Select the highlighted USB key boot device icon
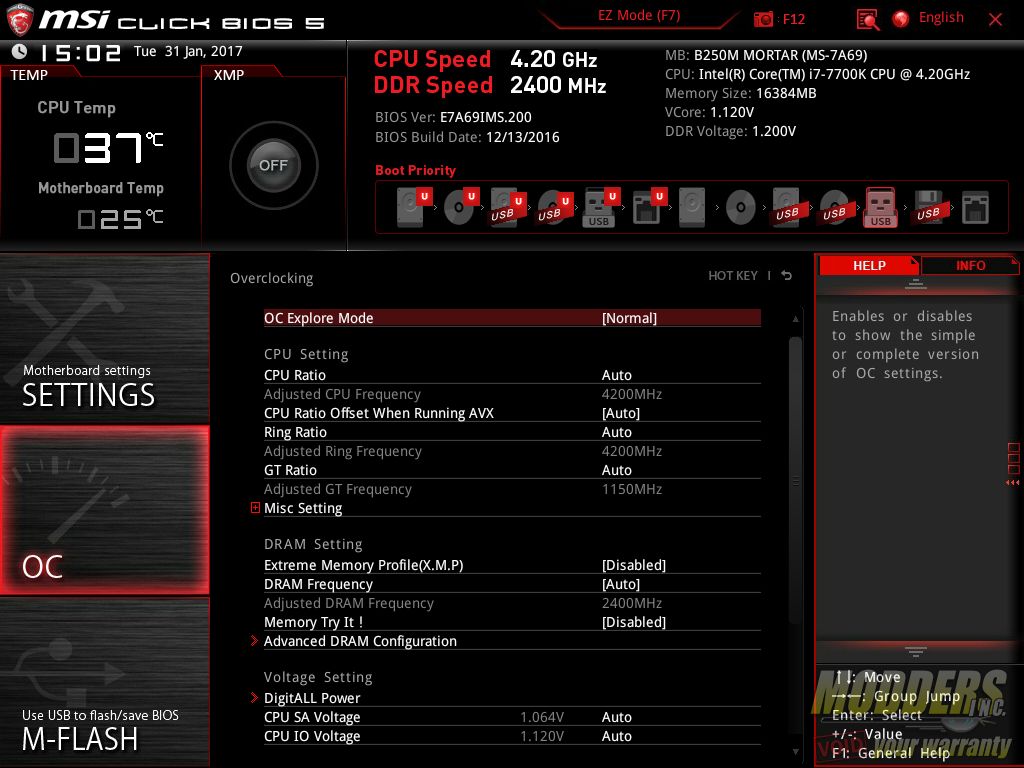 click(x=880, y=208)
